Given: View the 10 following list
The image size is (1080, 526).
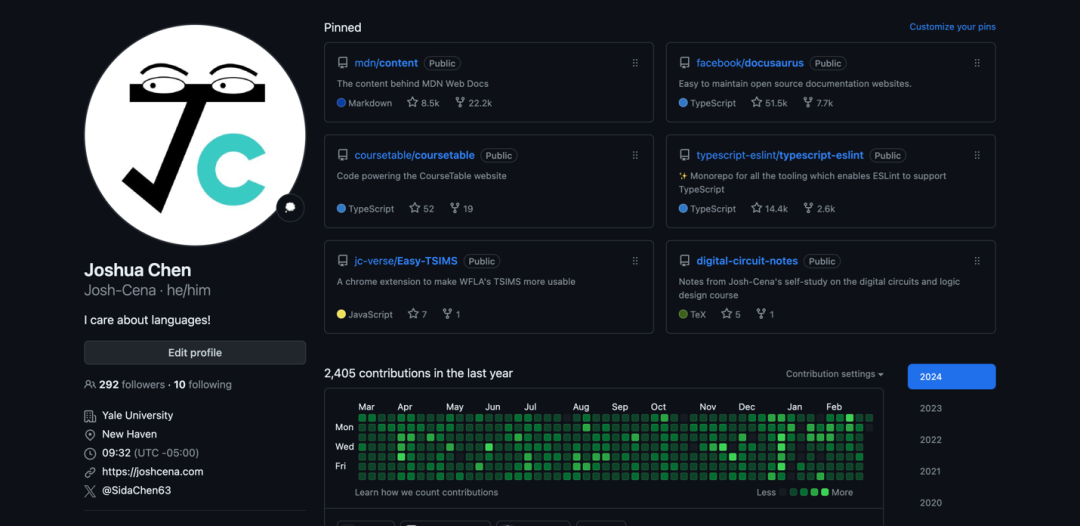Looking at the screenshot, I should pos(202,385).
